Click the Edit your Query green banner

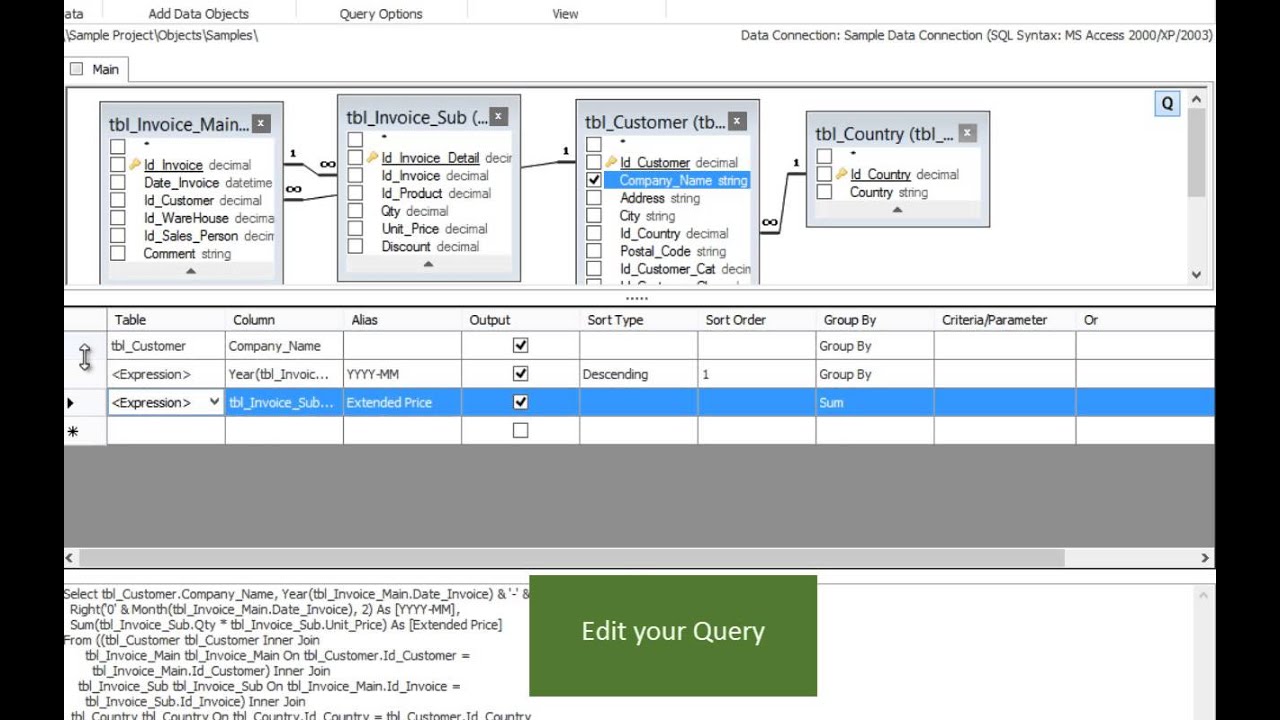[x=673, y=635]
